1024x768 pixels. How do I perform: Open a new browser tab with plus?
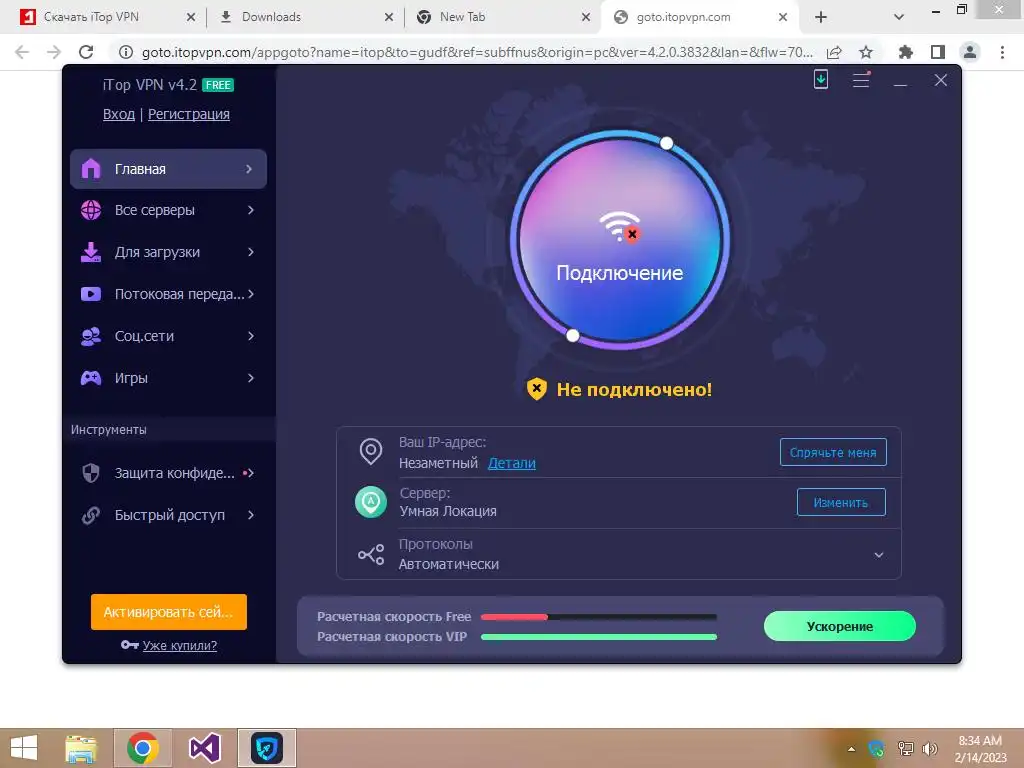tap(821, 17)
